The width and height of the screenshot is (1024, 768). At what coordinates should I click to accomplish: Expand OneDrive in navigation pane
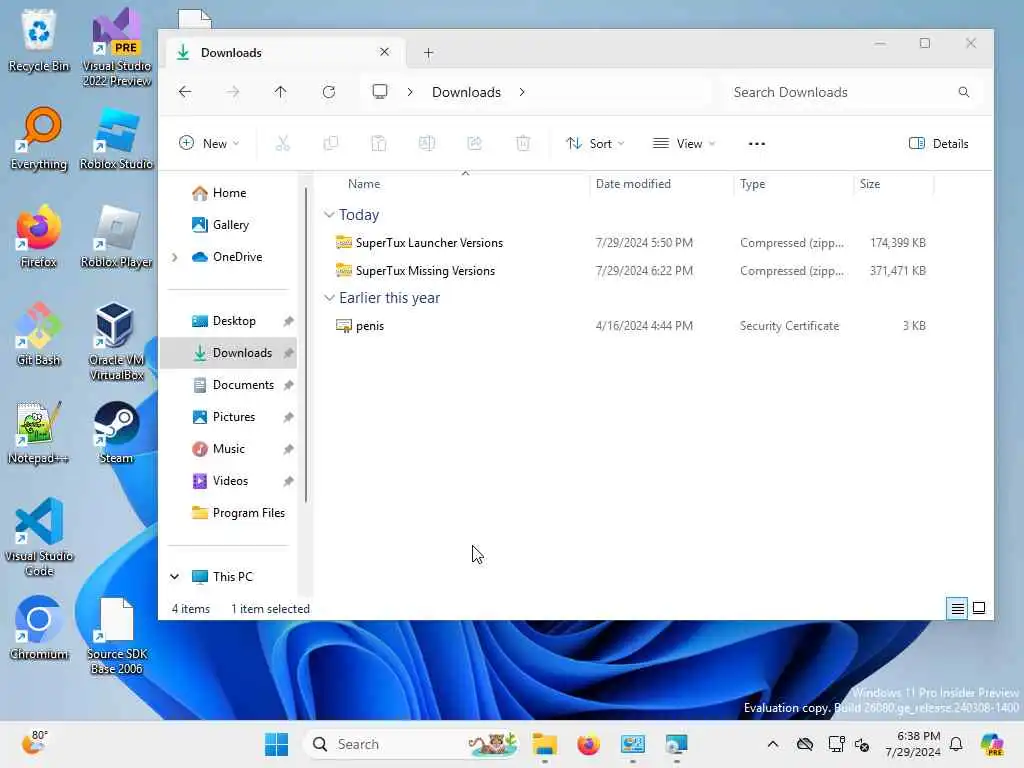tap(174, 257)
